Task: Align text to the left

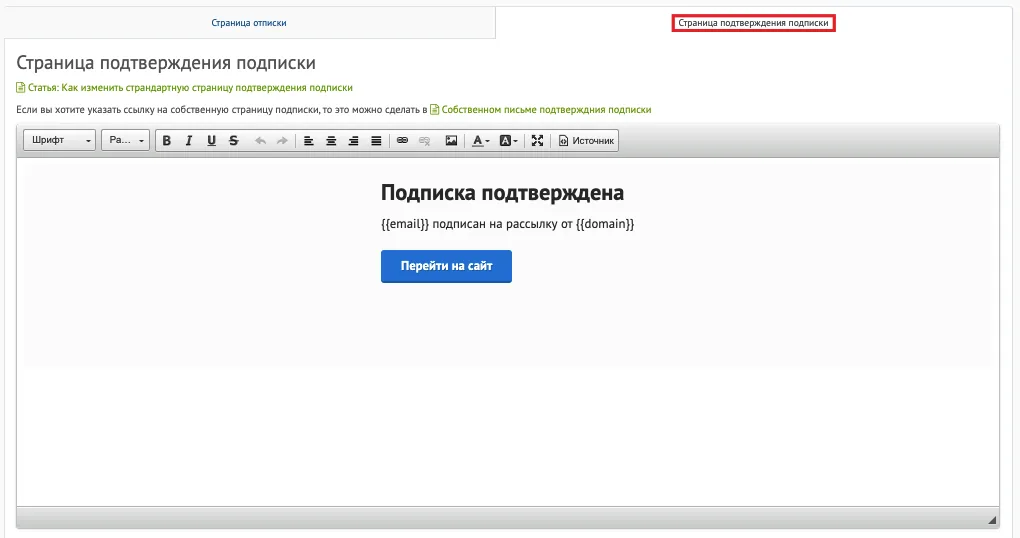Action: pyautogui.click(x=309, y=141)
